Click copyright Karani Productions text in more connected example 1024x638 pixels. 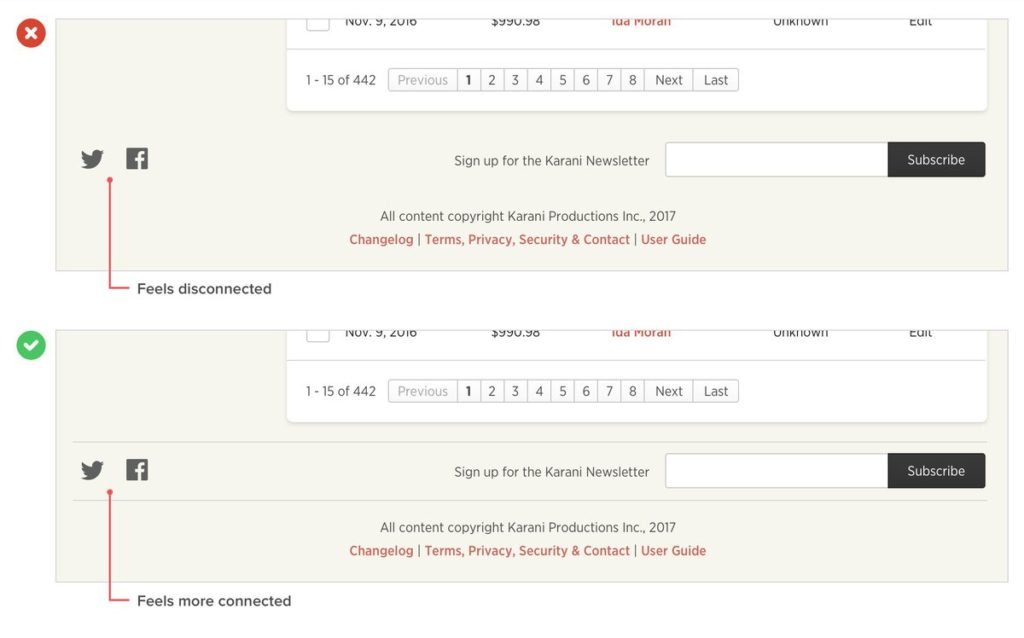(528, 528)
